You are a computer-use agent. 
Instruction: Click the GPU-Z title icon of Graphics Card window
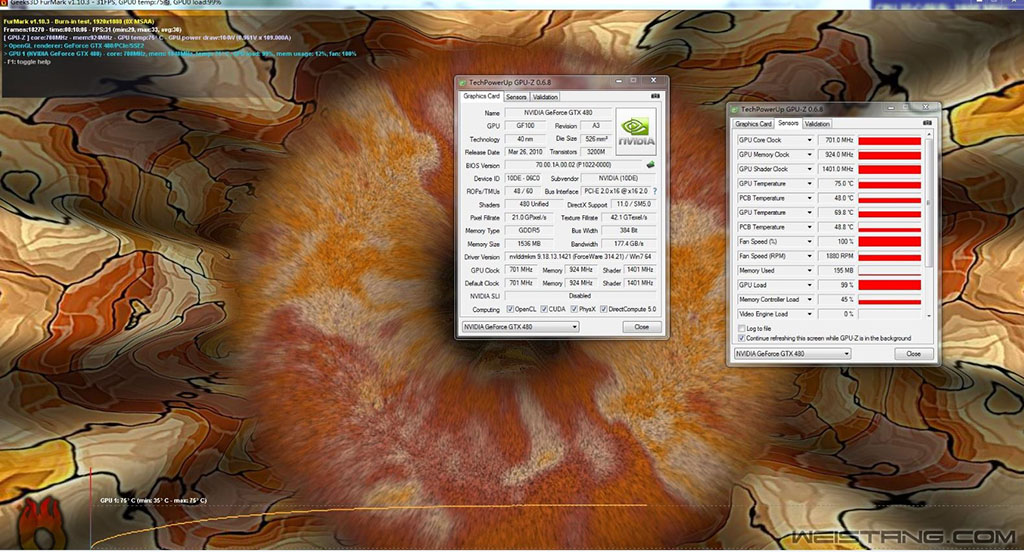[462, 82]
